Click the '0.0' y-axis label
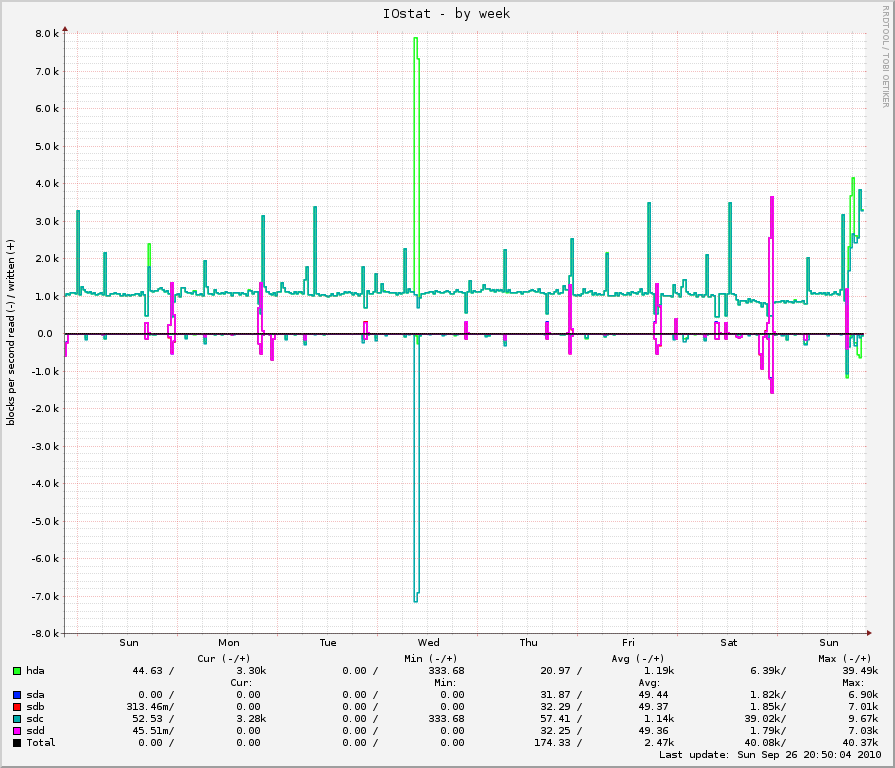This screenshot has height=768, width=895. [45, 334]
